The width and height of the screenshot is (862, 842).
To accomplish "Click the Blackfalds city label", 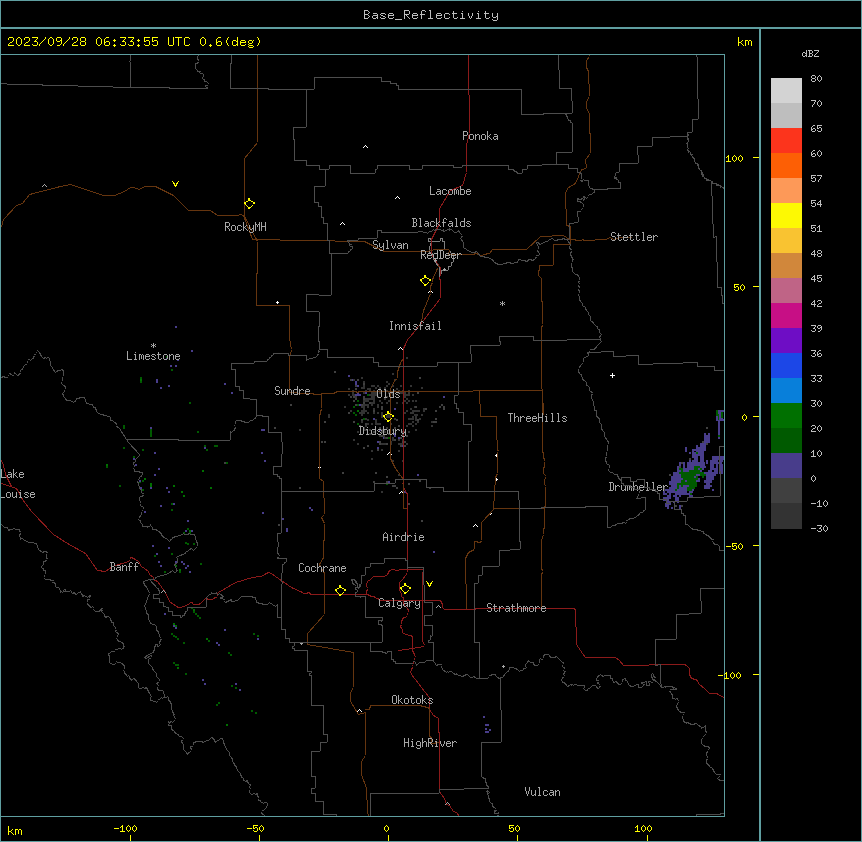I will coord(441,223).
